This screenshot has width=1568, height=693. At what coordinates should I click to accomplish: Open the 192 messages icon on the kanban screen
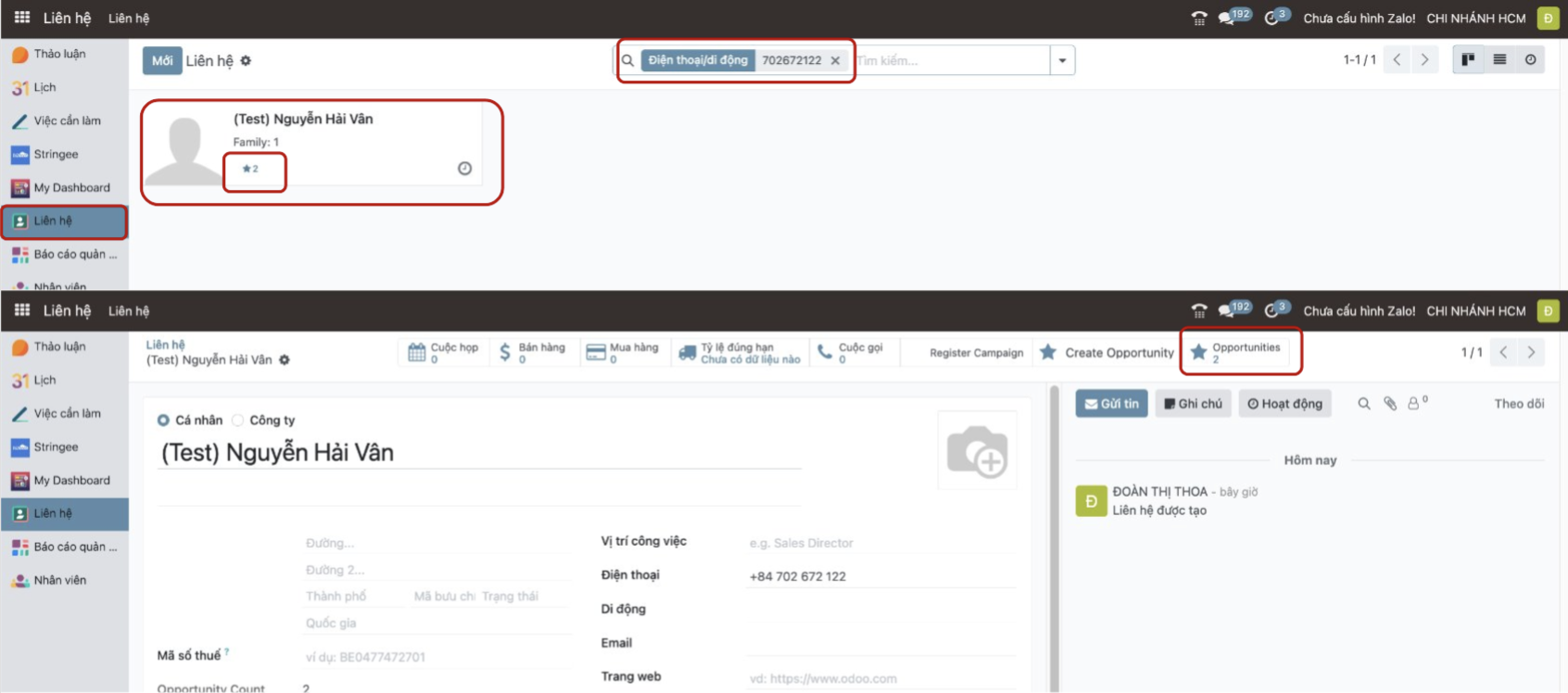coord(1234,17)
